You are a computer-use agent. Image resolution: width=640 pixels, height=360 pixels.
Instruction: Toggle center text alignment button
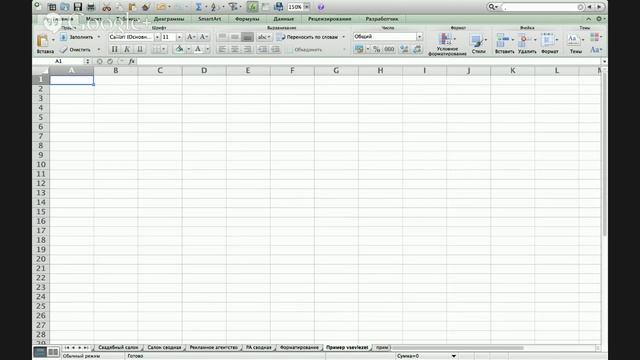(235, 49)
